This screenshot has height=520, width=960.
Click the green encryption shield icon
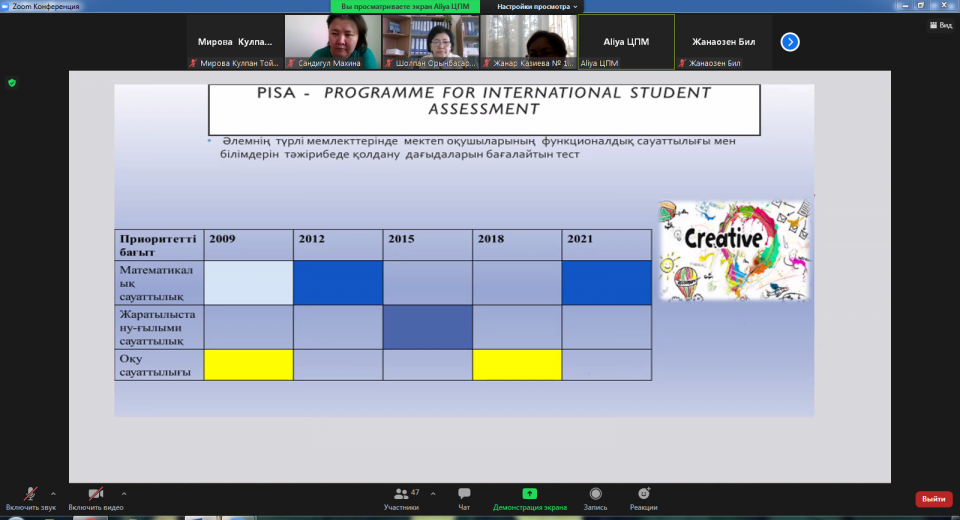[12, 83]
